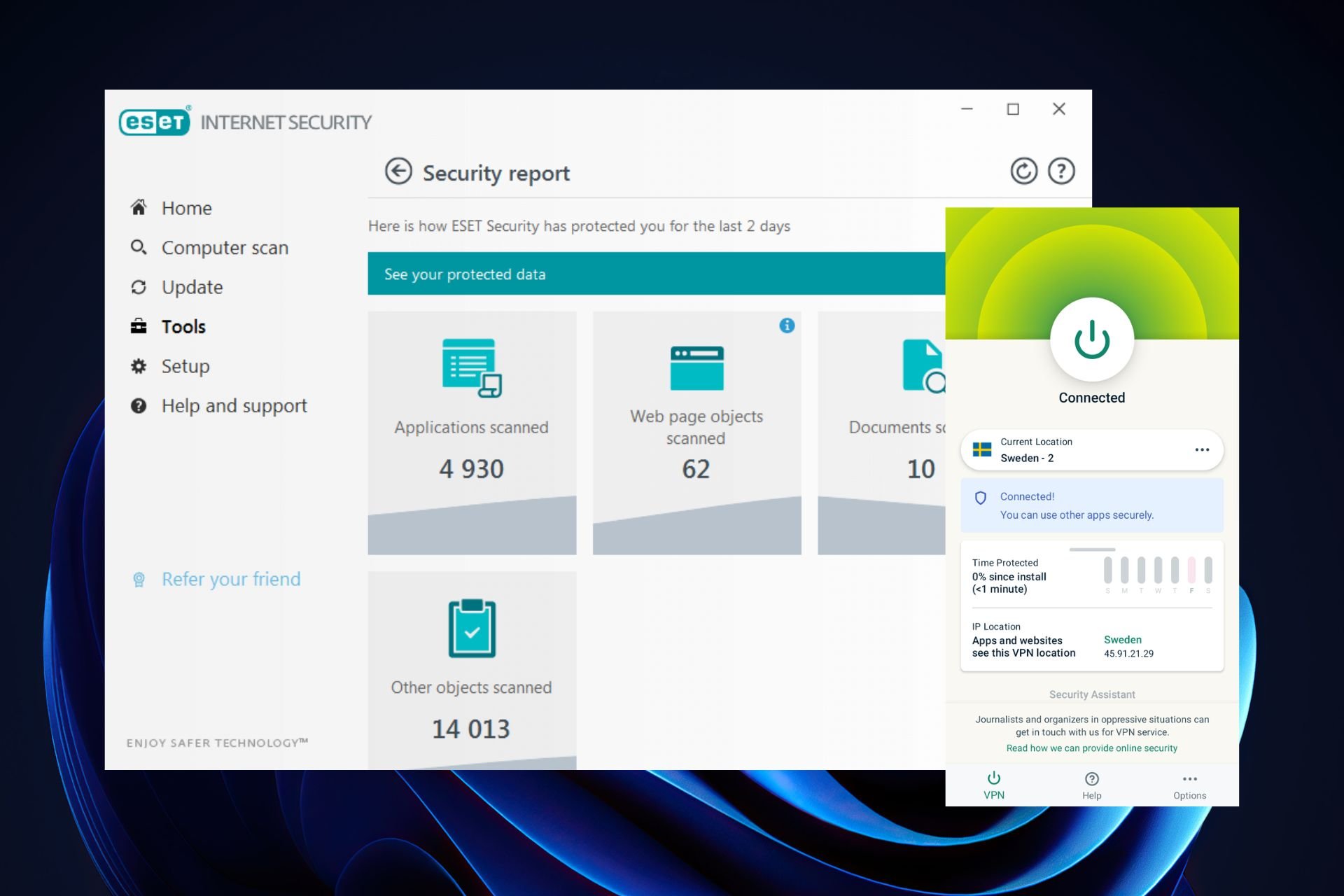Click the Help and support question icon
Image resolution: width=1344 pixels, height=896 pixels.
[x=139, y=405]
